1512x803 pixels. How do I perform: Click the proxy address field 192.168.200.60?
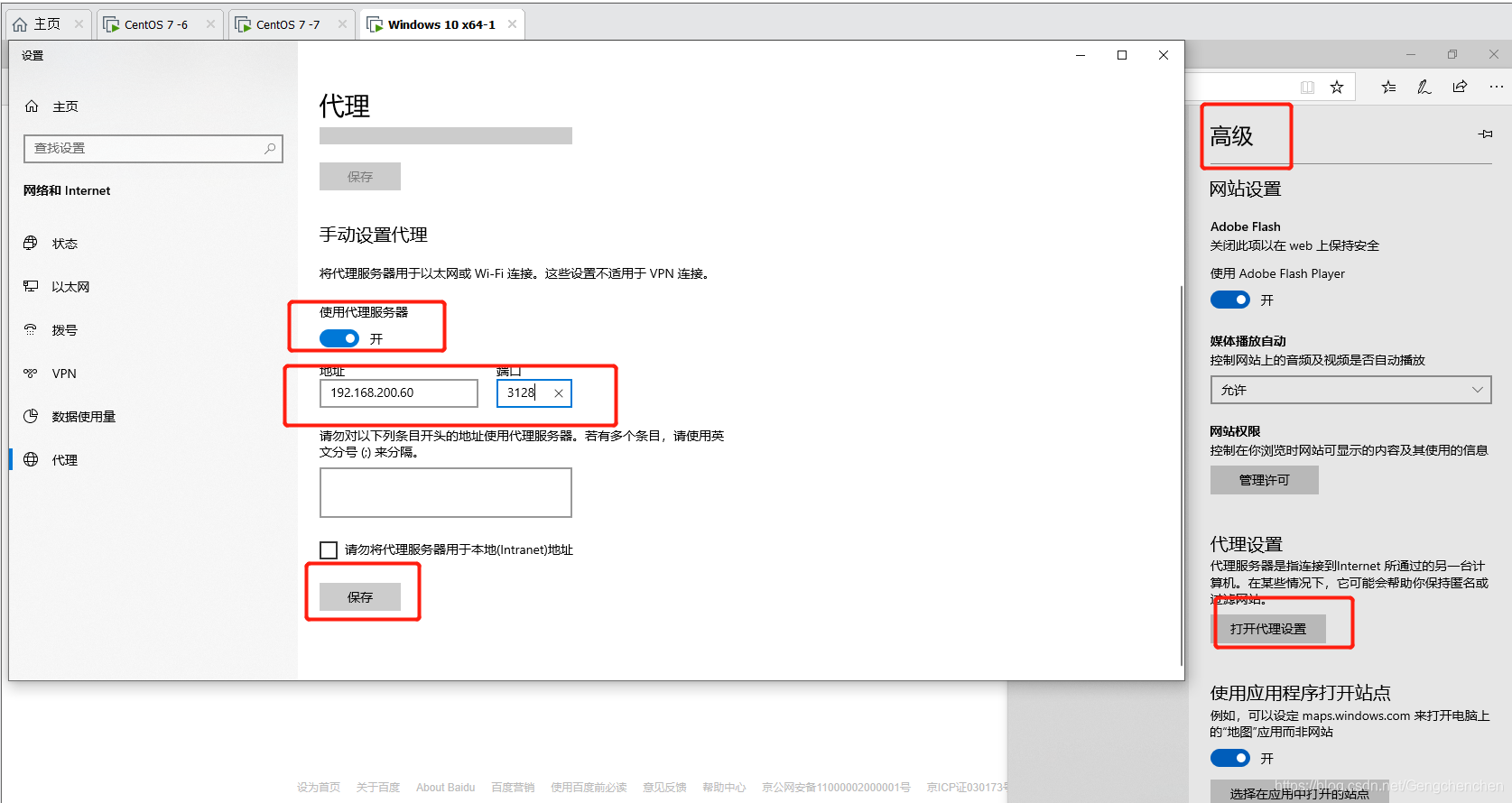[x=399, y=393]
